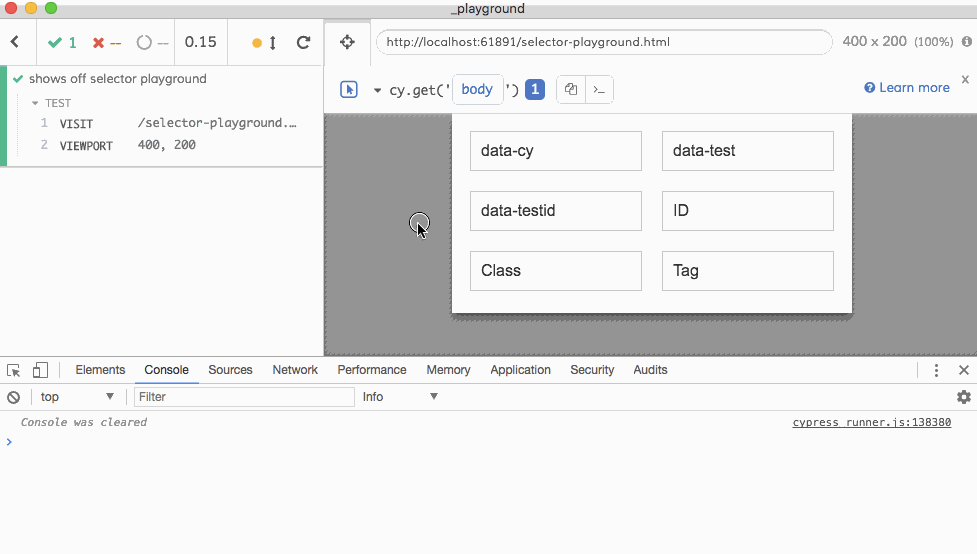Screen dimensions: 977x554
Task: Toggle DevTools device toolbar icon
Action: 40,370
